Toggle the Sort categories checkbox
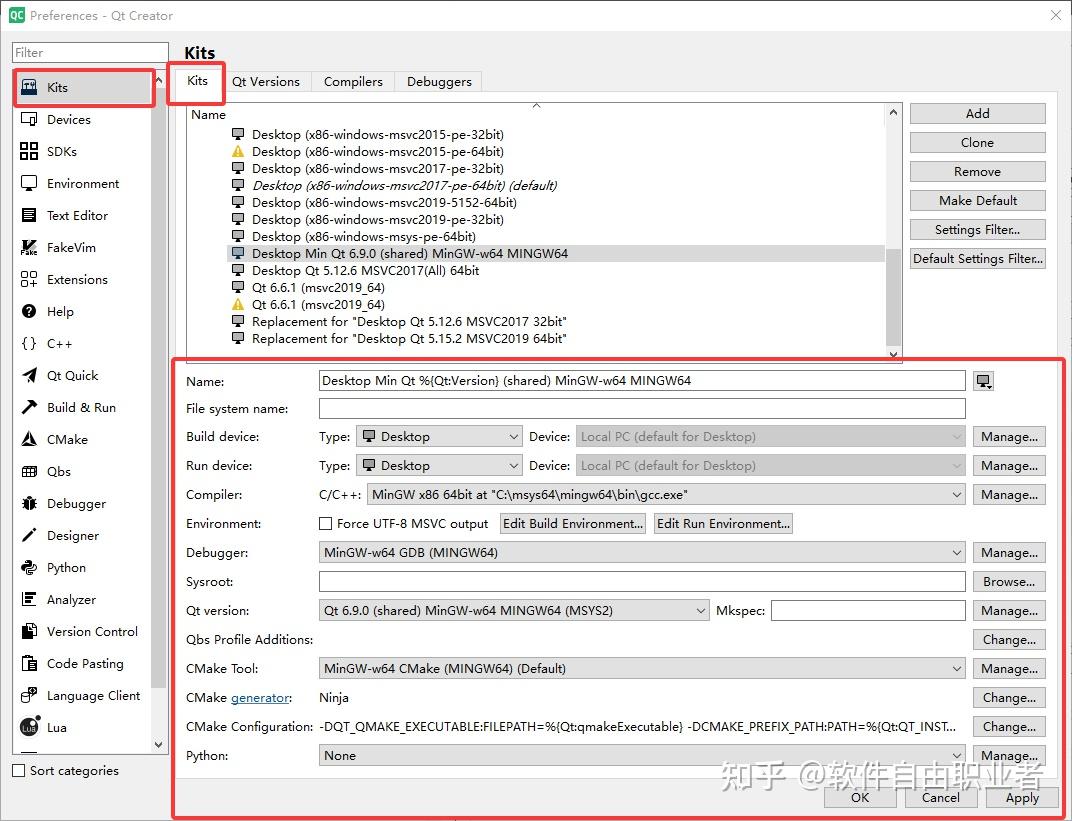1072x821 pixels. tap(17, 770)
